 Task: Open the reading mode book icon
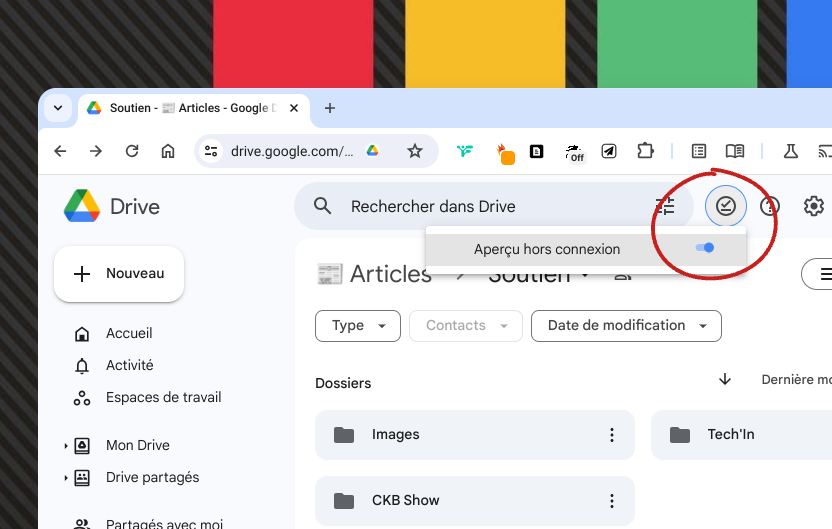point(735,151)
